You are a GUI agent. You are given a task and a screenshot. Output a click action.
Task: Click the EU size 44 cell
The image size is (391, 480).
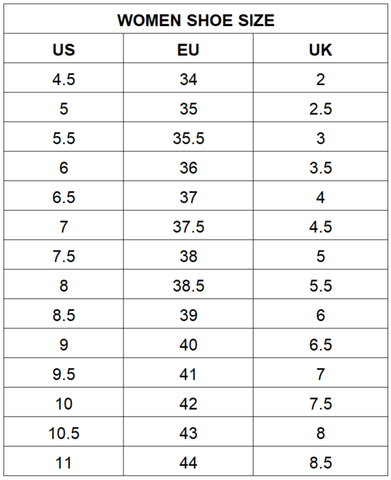[x=188, y=463]
